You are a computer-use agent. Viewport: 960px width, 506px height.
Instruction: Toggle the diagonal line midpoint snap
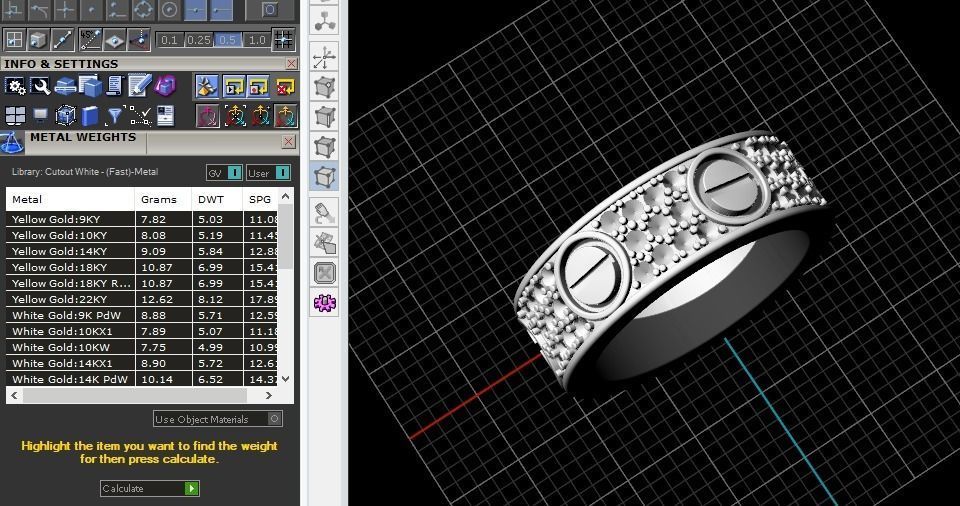pos(62,40)
